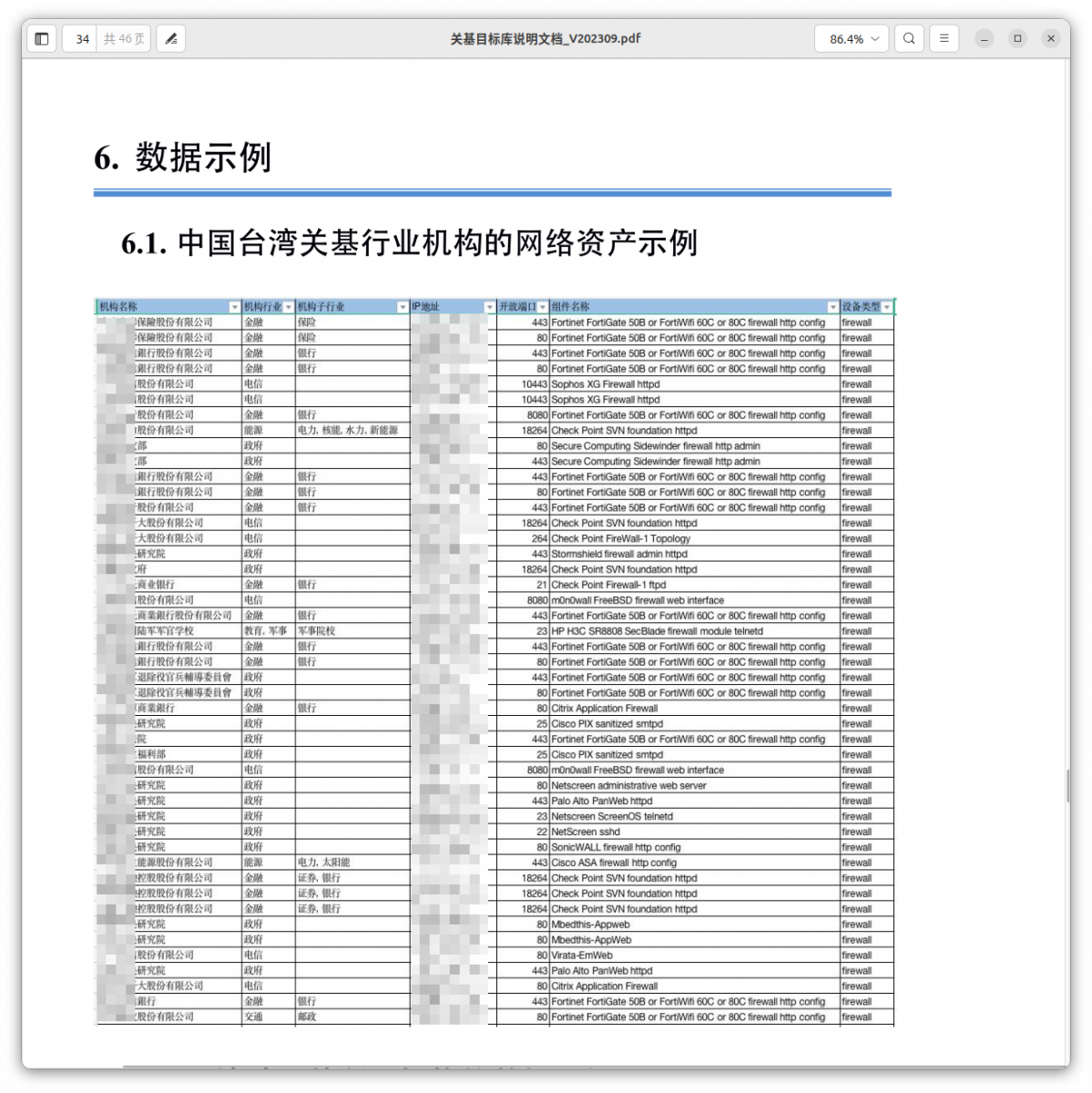Image resolution: width=1092 pixels, height=1093 pixels.
Task: Click the 组件名称 column filter arrow
Action: coord(832,307)
